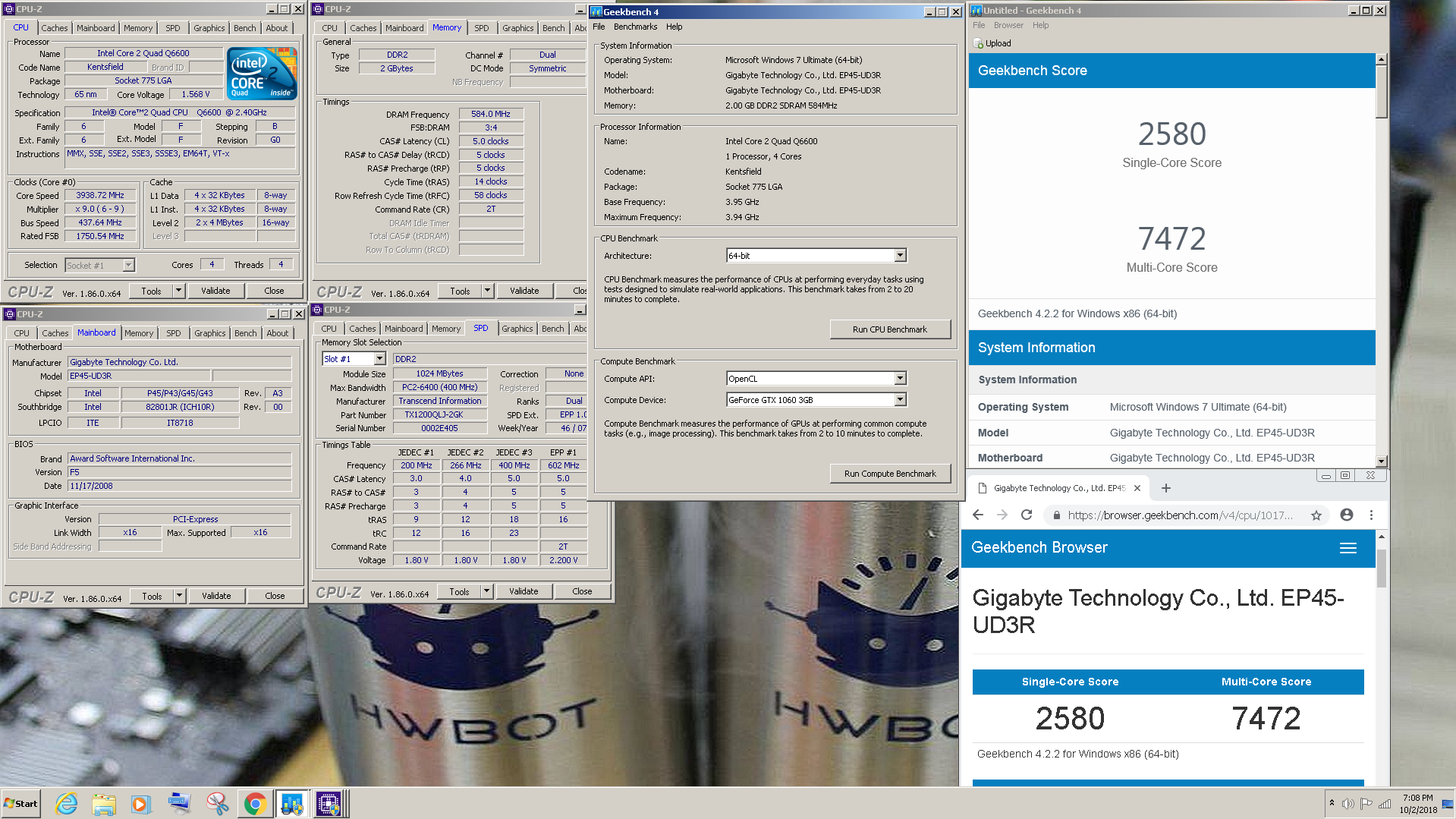Screen dimensions: 1456x819
Task: Open a new Chrome tab
Action: pos(1166,488)
